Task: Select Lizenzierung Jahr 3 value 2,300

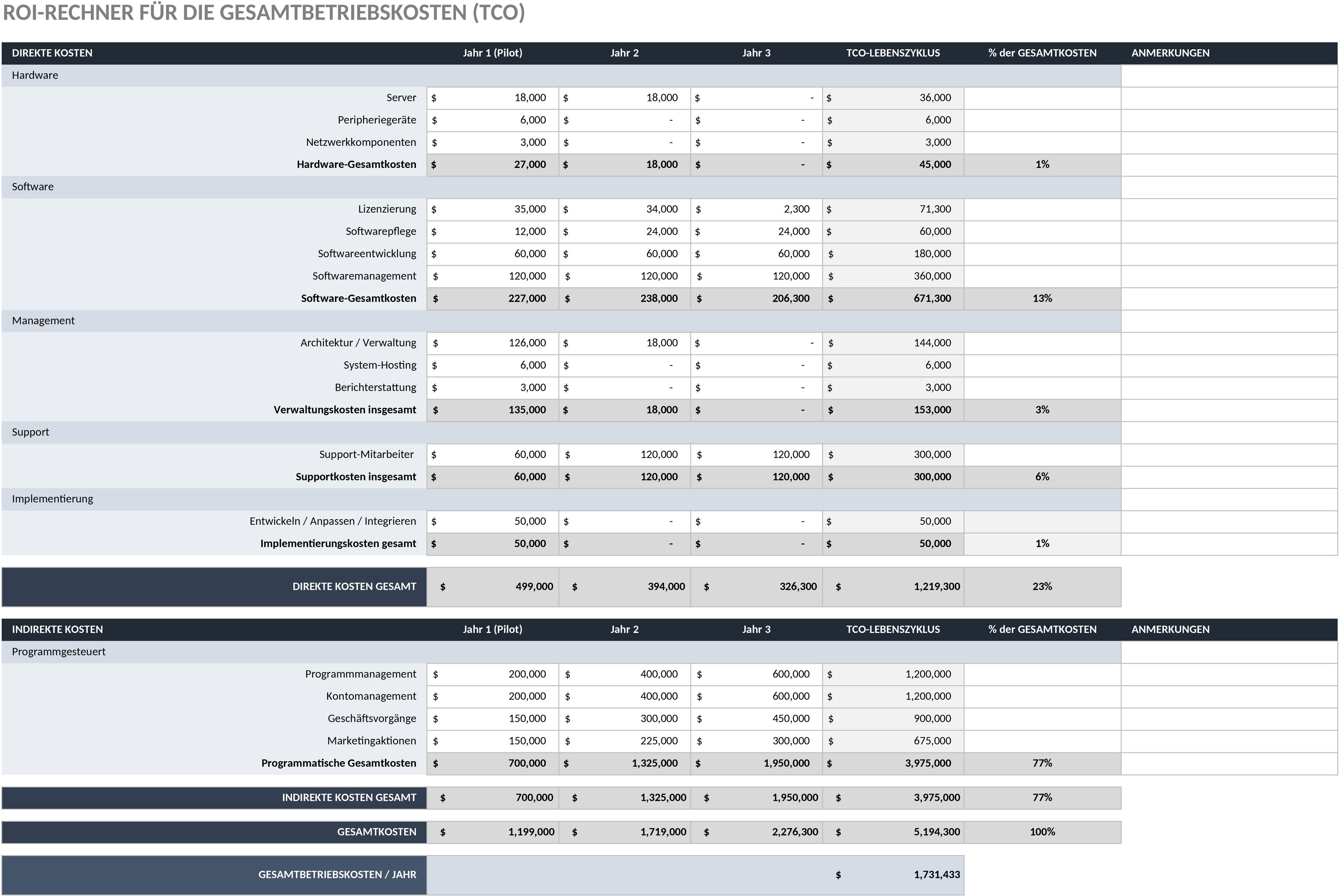Action: coord(756,209)
